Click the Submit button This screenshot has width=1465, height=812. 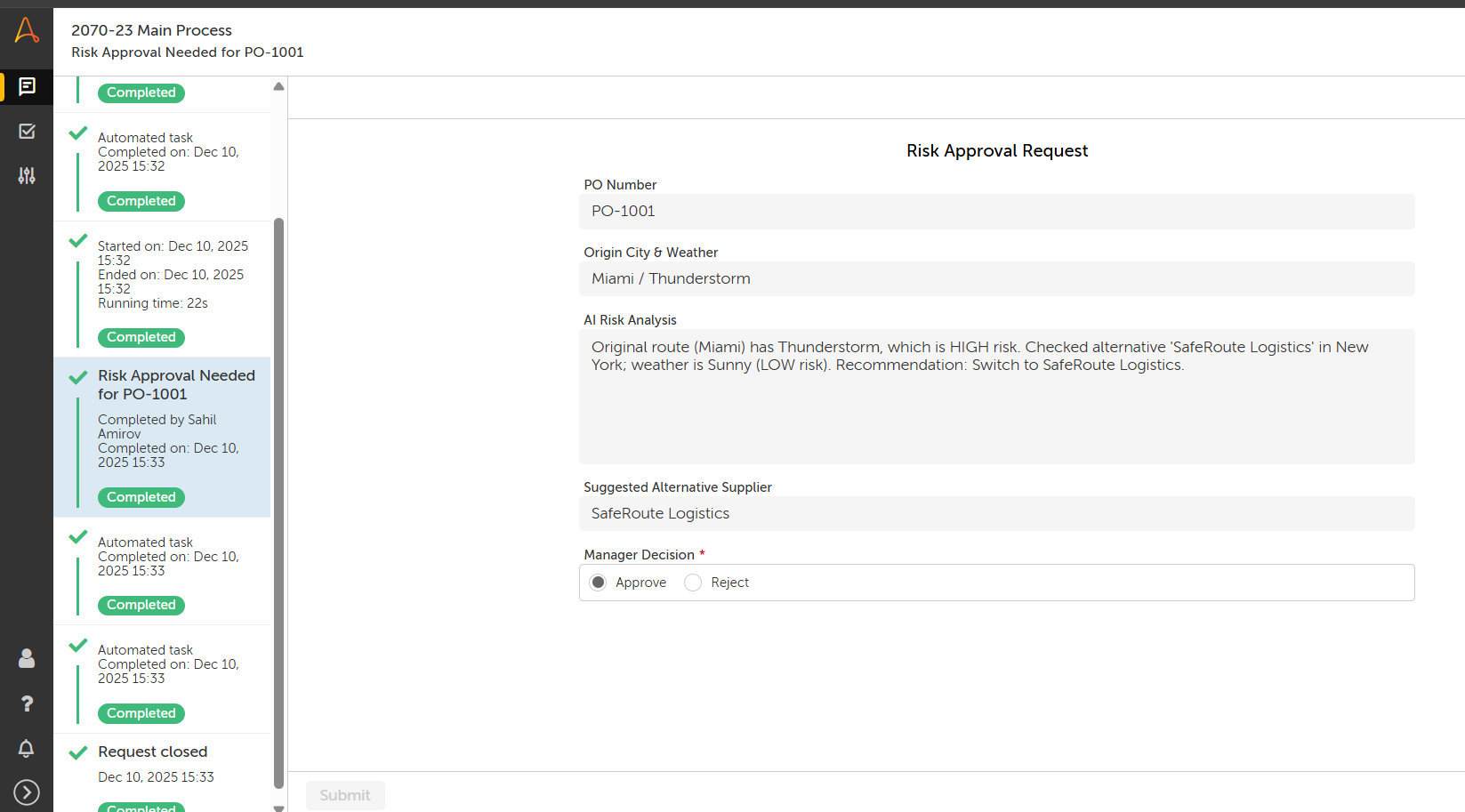click(345, 795)
